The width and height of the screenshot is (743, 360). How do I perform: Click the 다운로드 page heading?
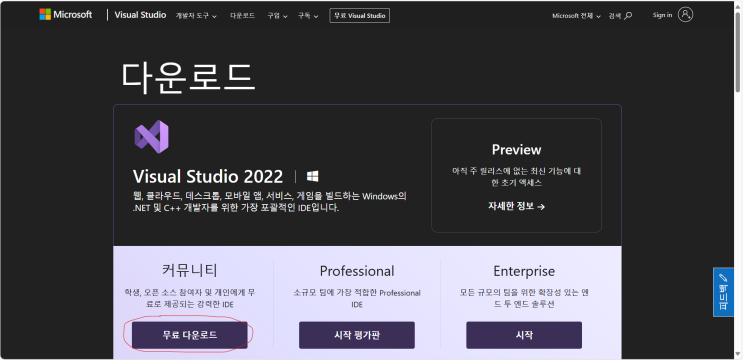click(x=189, y=77)
